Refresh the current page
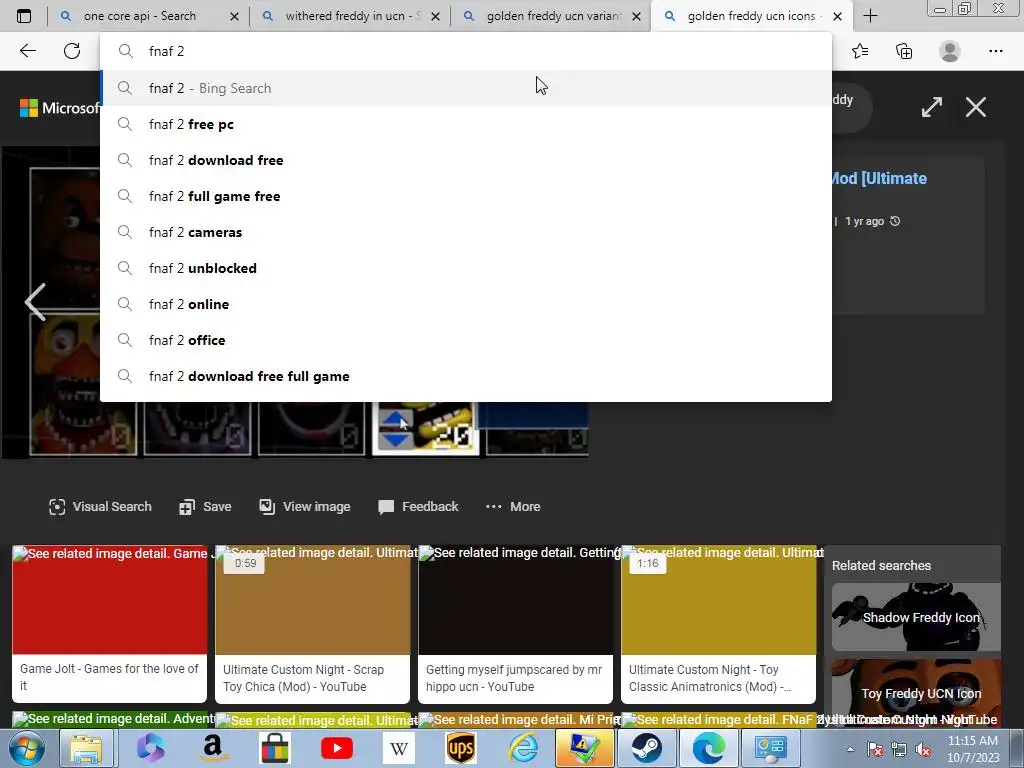Viewport: 1024px width, 768px height. pyautogui.click(x=72, y=51)
